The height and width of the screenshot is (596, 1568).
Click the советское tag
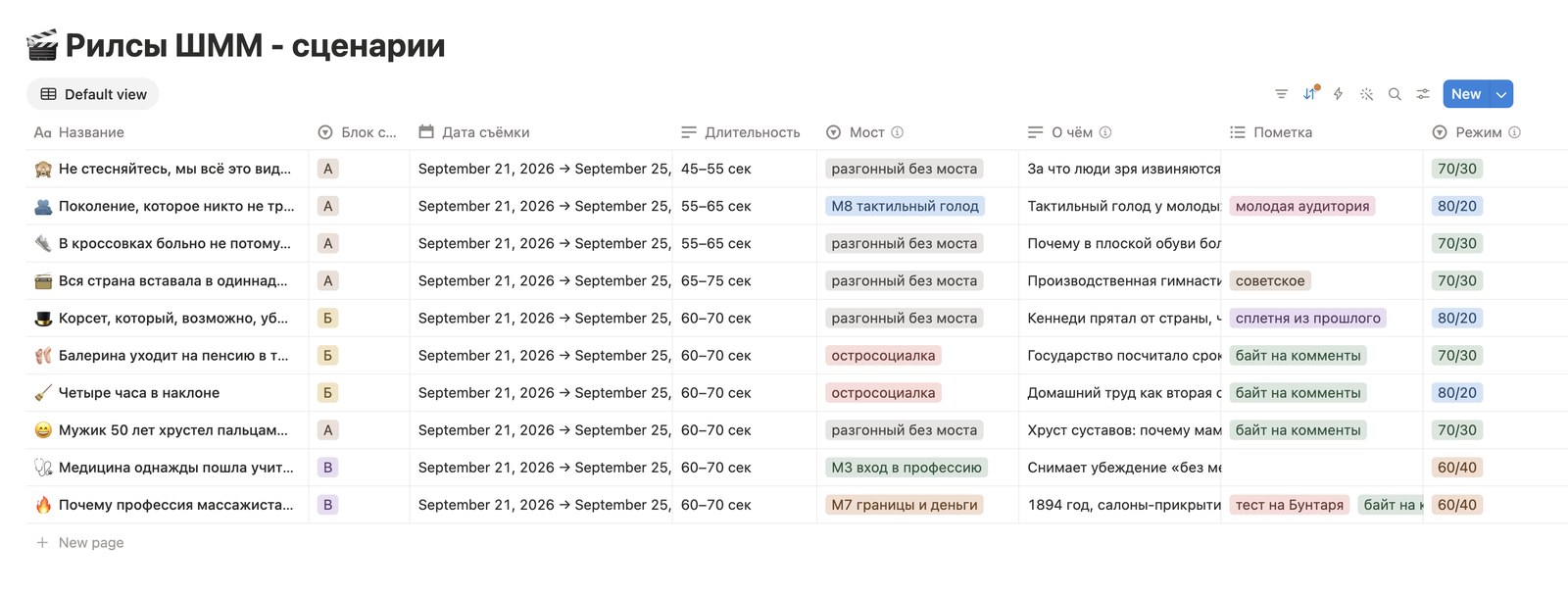1270,280
